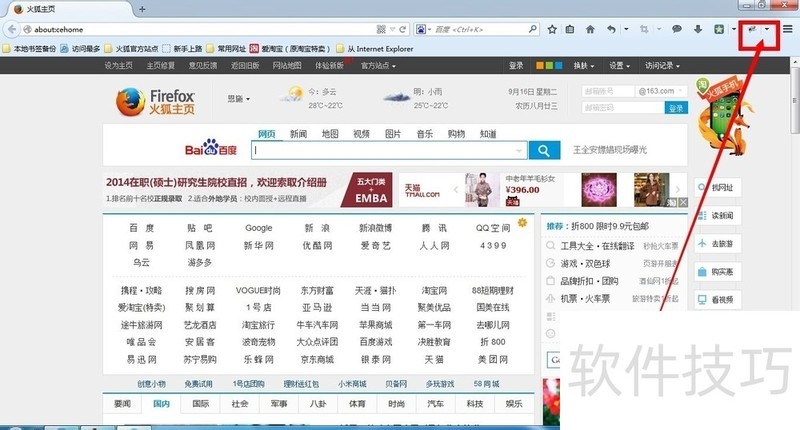Open the bookmarks list clipboard icon
The image size is (800, 430).
[x=570, y=29]
